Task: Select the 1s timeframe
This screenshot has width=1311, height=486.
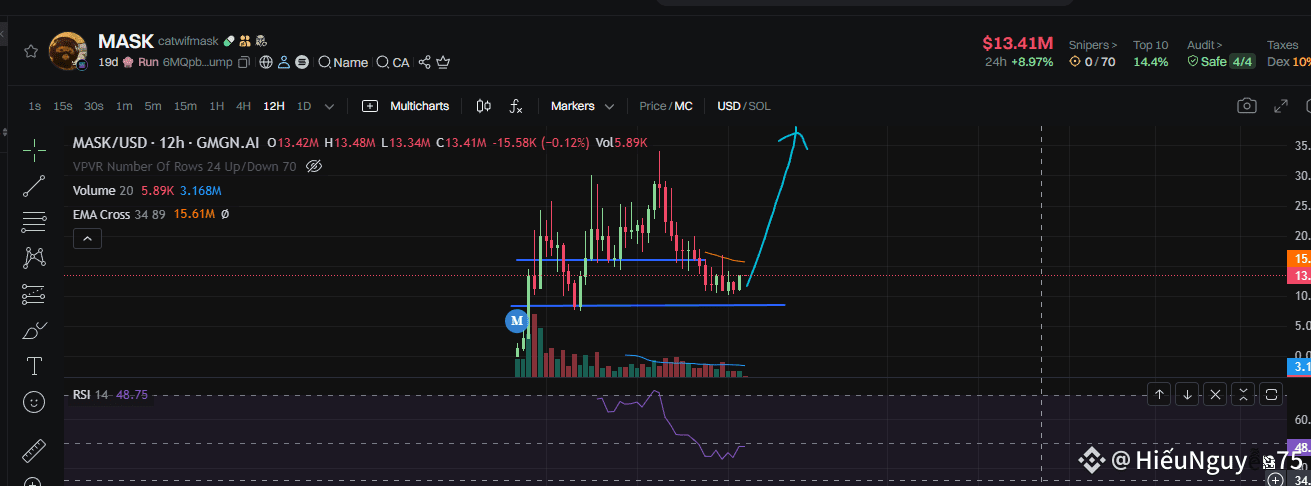Action: [35, 106]
